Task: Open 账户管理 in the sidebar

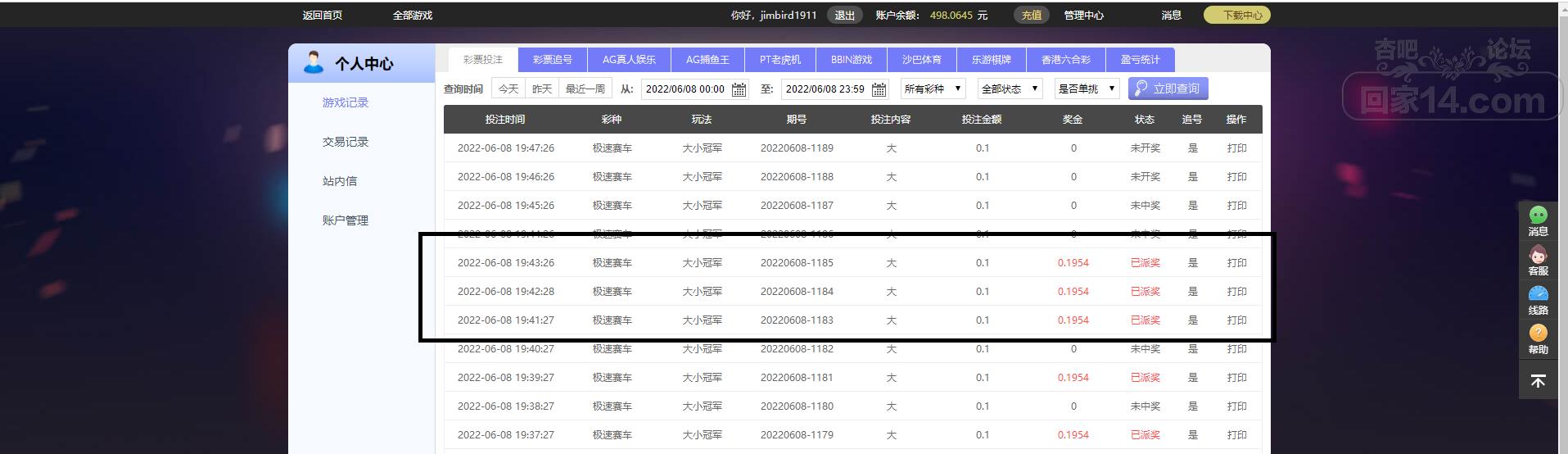Action: click(x=346, y=220)
